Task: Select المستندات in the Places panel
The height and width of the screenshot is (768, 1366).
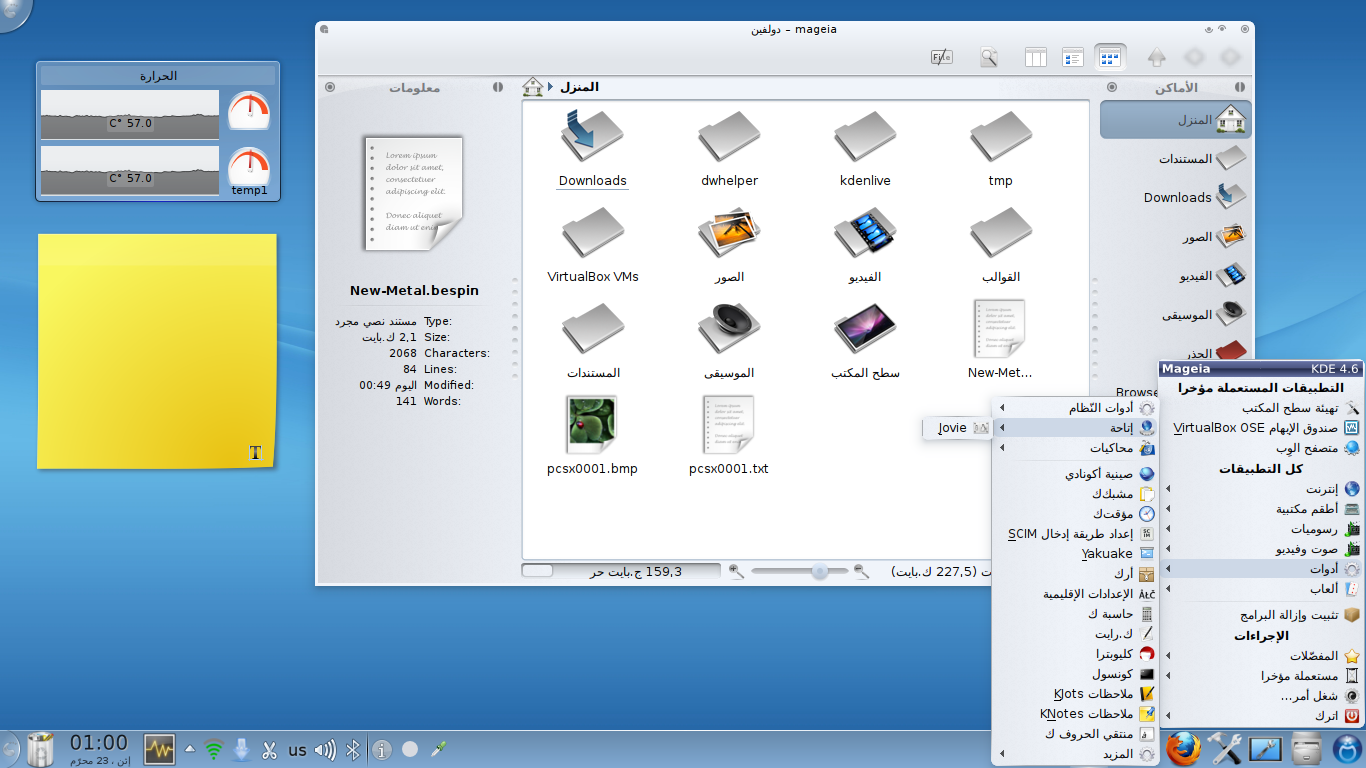Action: click(1175, 158)
